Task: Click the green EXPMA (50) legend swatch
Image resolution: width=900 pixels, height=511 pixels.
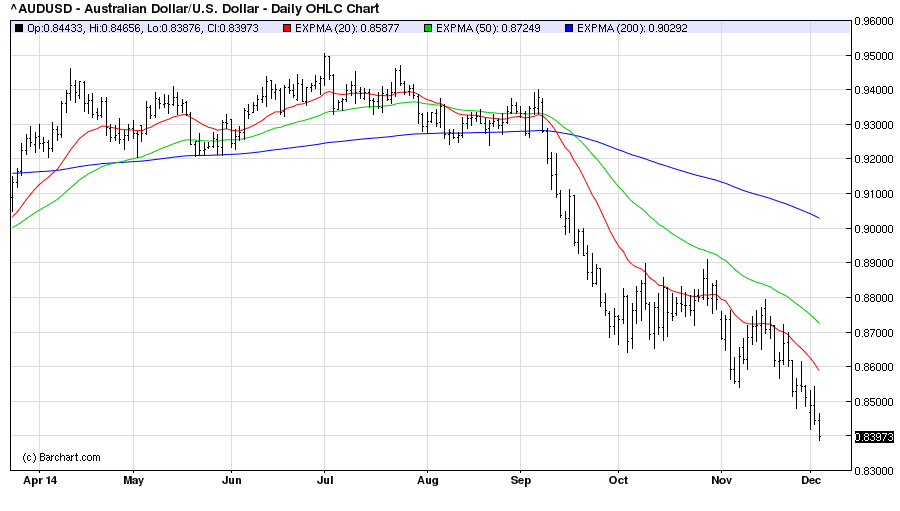Action: point(429,28)
